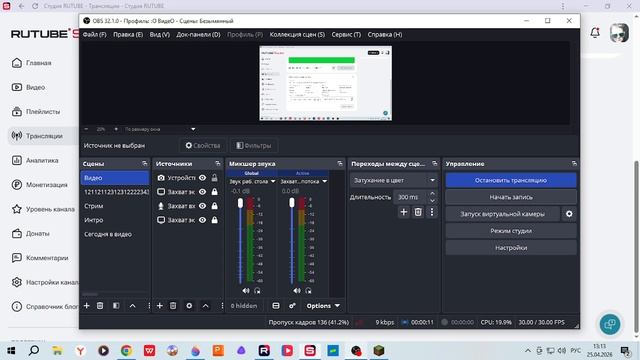Switch the audio mixer layout icon
The height and width of the screenshot is (360, 640).
pos(276,306)
